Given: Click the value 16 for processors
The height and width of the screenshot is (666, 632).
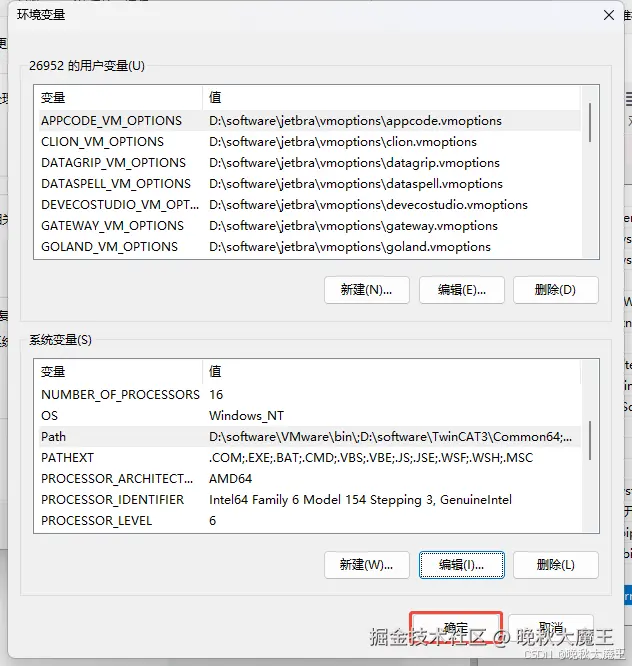Looking at the screenshot, I should pyautogui.click(x=216, y=395).
